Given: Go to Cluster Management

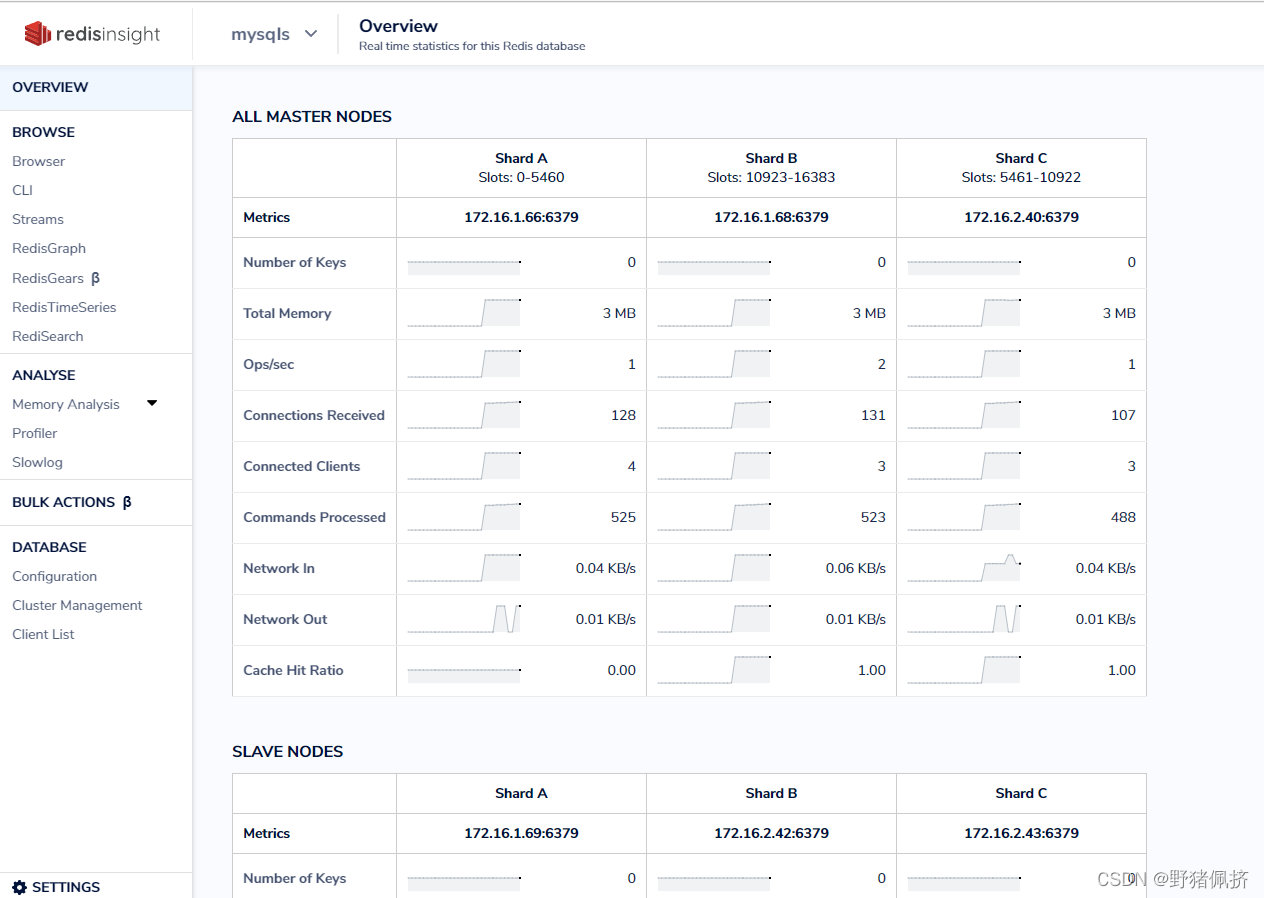Looking at the screenshot, I should tap(77, 605).
